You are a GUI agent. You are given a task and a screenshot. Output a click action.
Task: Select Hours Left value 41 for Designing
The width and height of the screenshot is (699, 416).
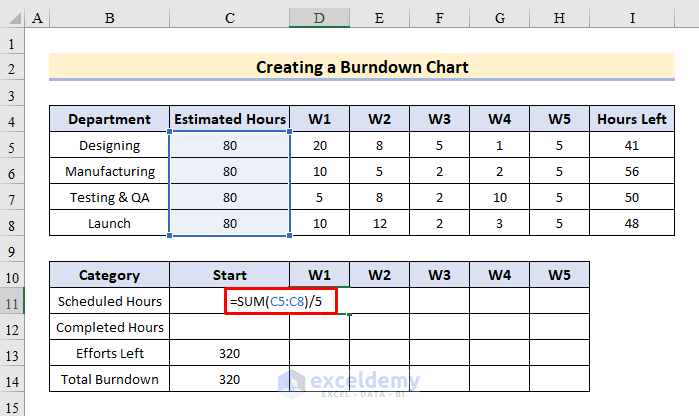631,145
